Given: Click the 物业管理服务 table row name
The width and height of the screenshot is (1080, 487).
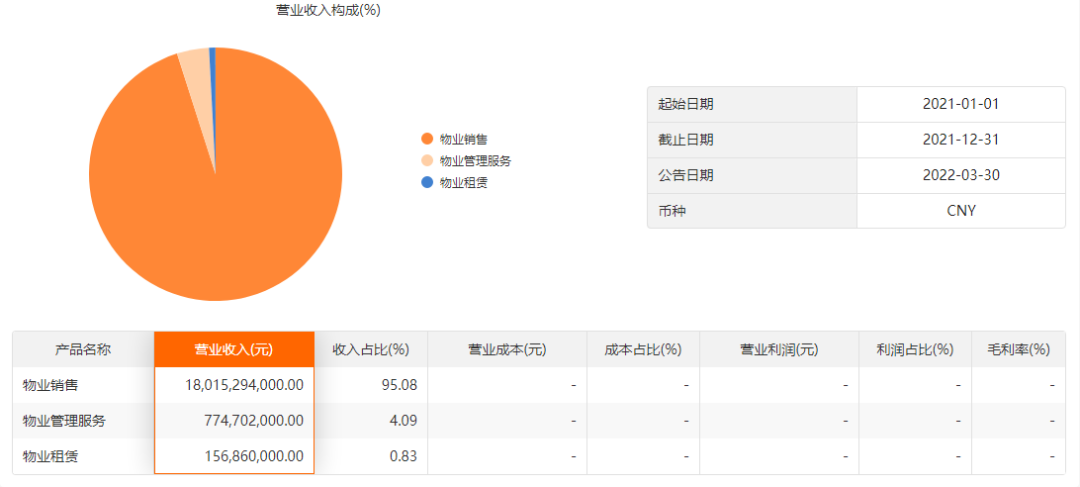Looking at the screenshot, I should [x=64, y=421].
